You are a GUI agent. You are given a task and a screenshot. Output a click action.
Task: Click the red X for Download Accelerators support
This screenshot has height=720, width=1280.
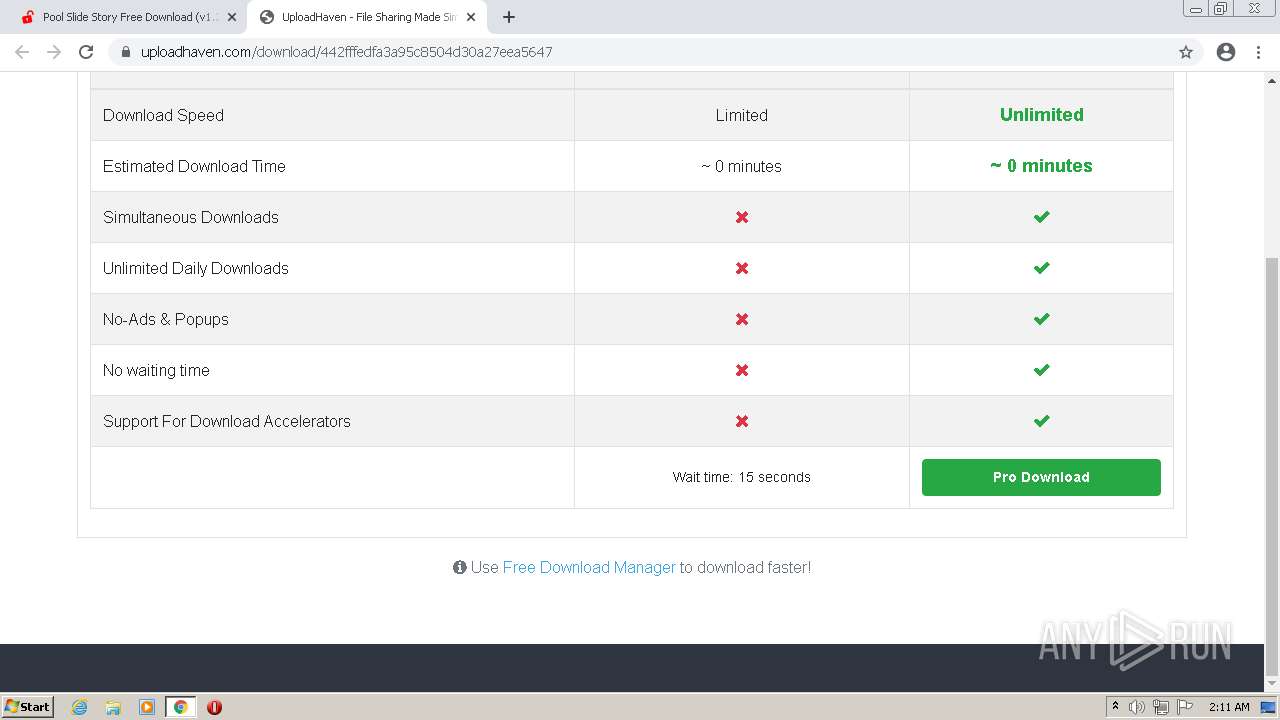click(742, 421)
